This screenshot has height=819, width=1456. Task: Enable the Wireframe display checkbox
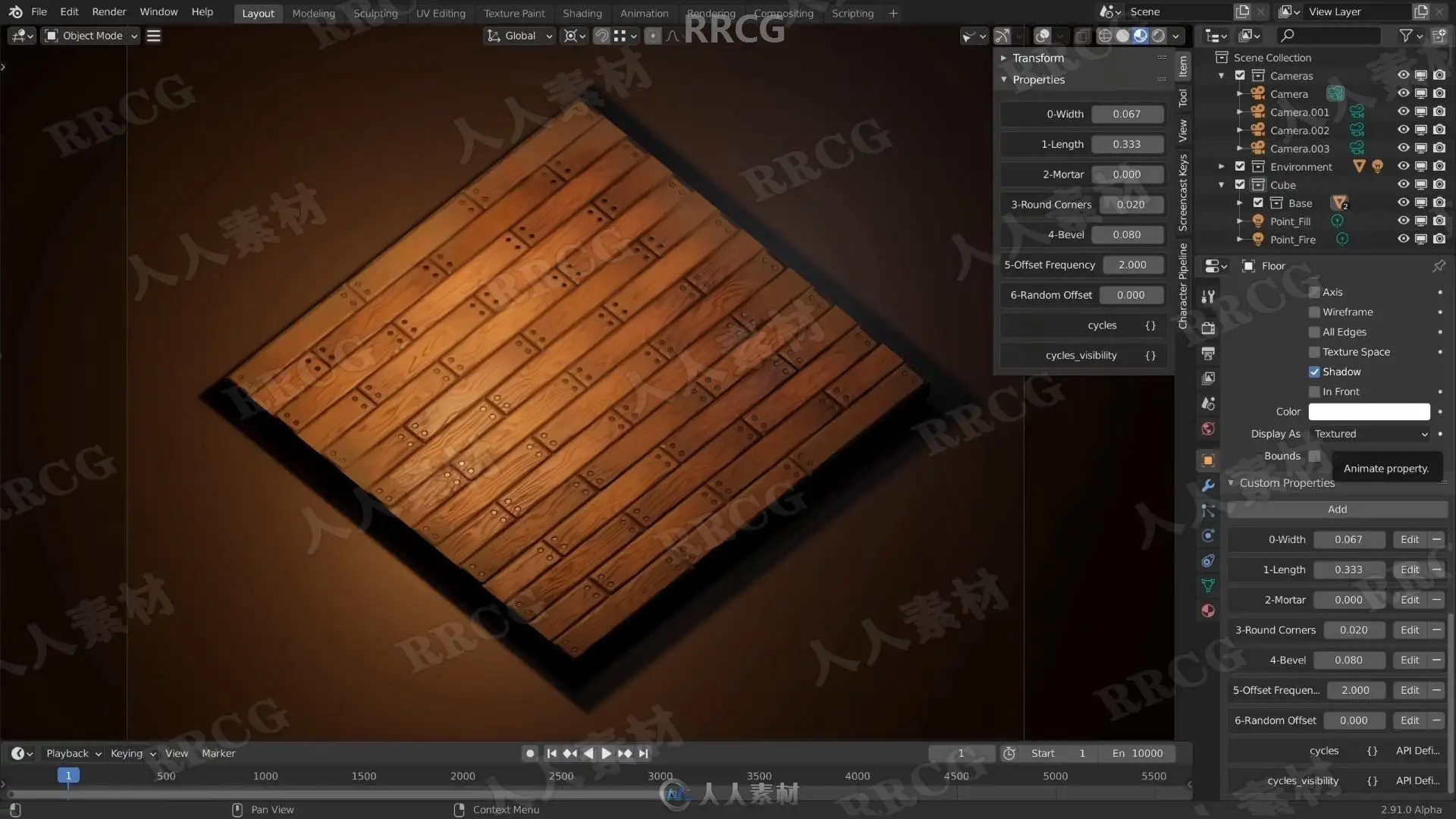(x=1314, y=312)
